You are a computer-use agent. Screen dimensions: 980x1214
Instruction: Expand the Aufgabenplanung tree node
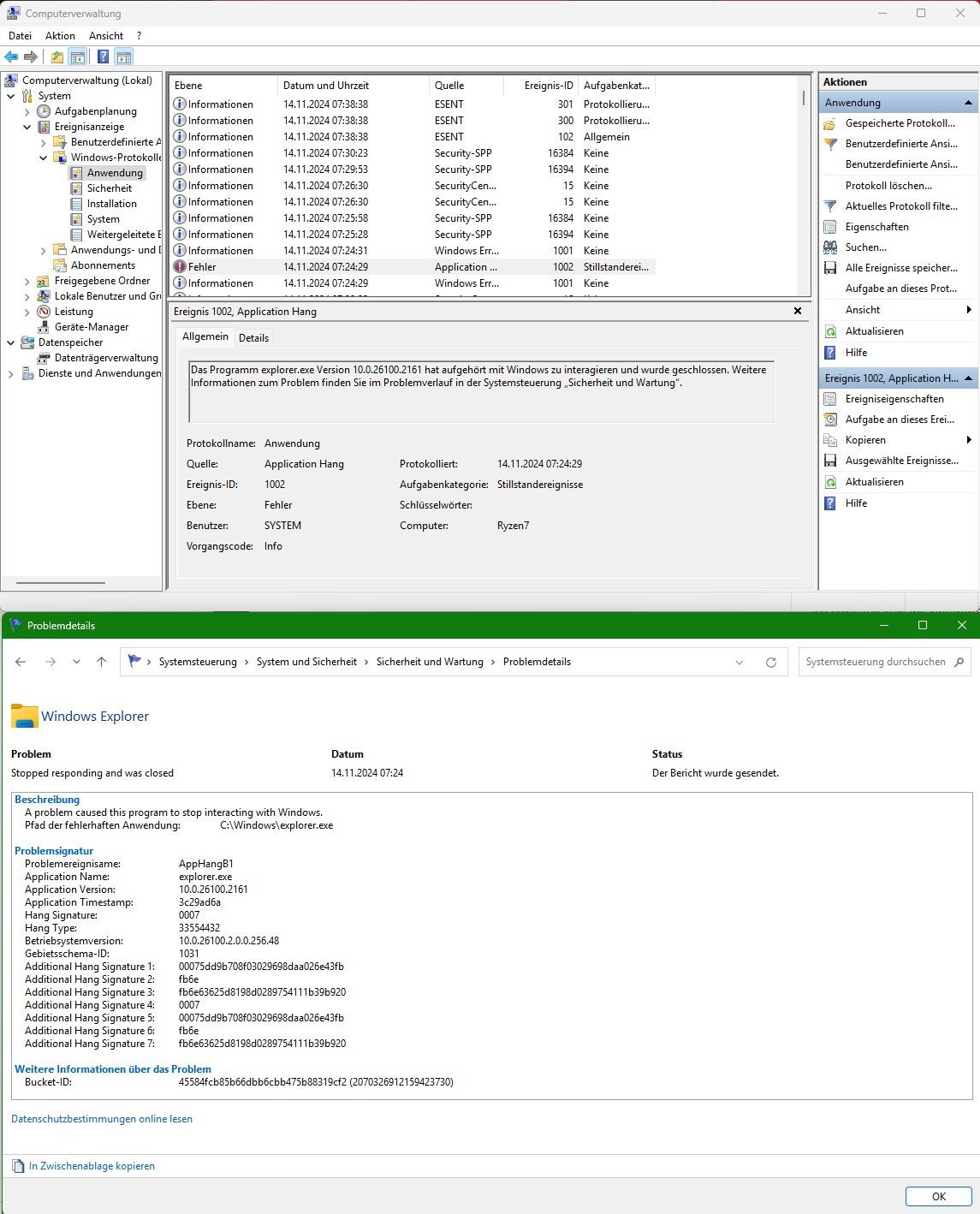click(x=27, y=111)
